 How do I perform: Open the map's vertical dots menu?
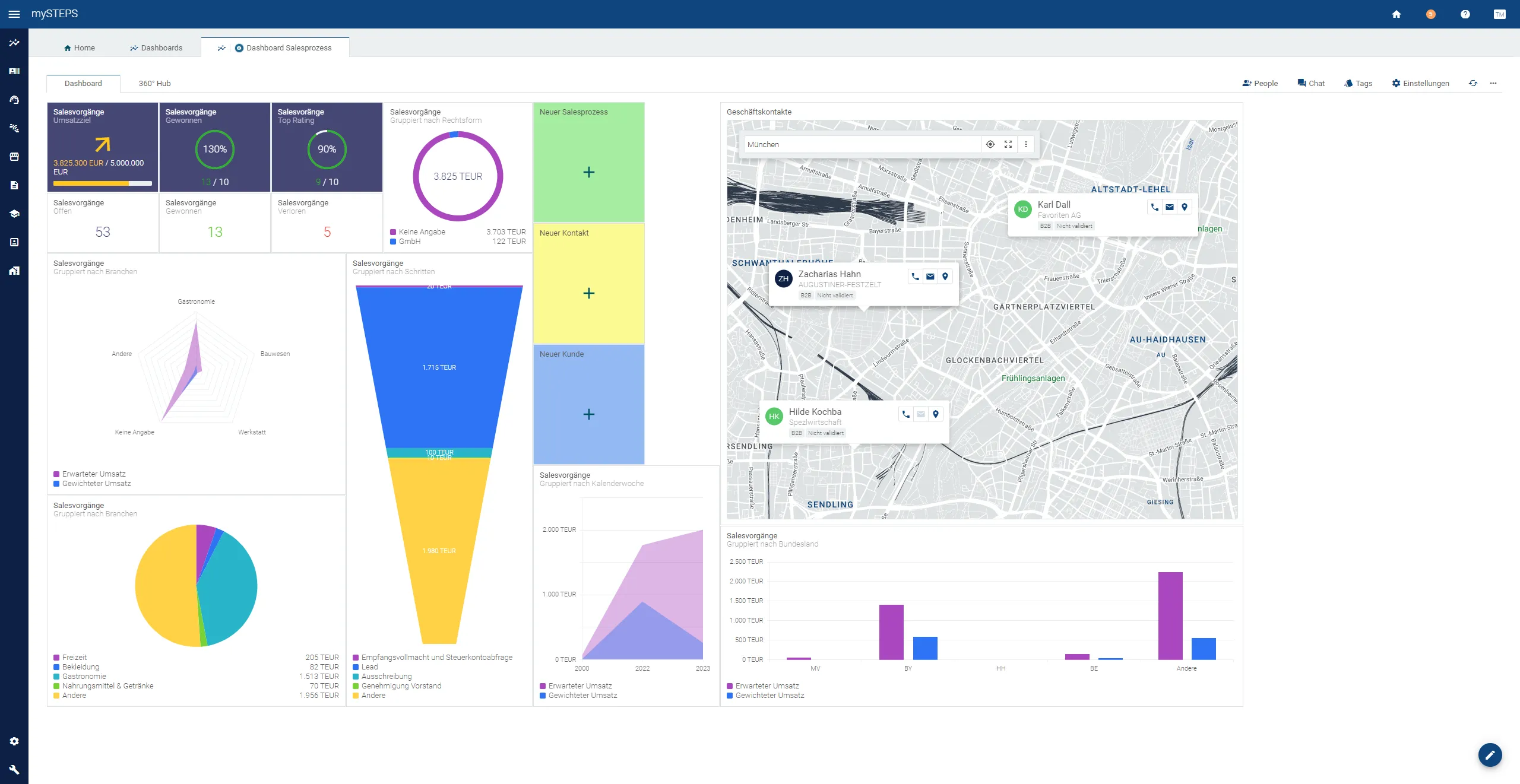click(x=1026, y=144)
